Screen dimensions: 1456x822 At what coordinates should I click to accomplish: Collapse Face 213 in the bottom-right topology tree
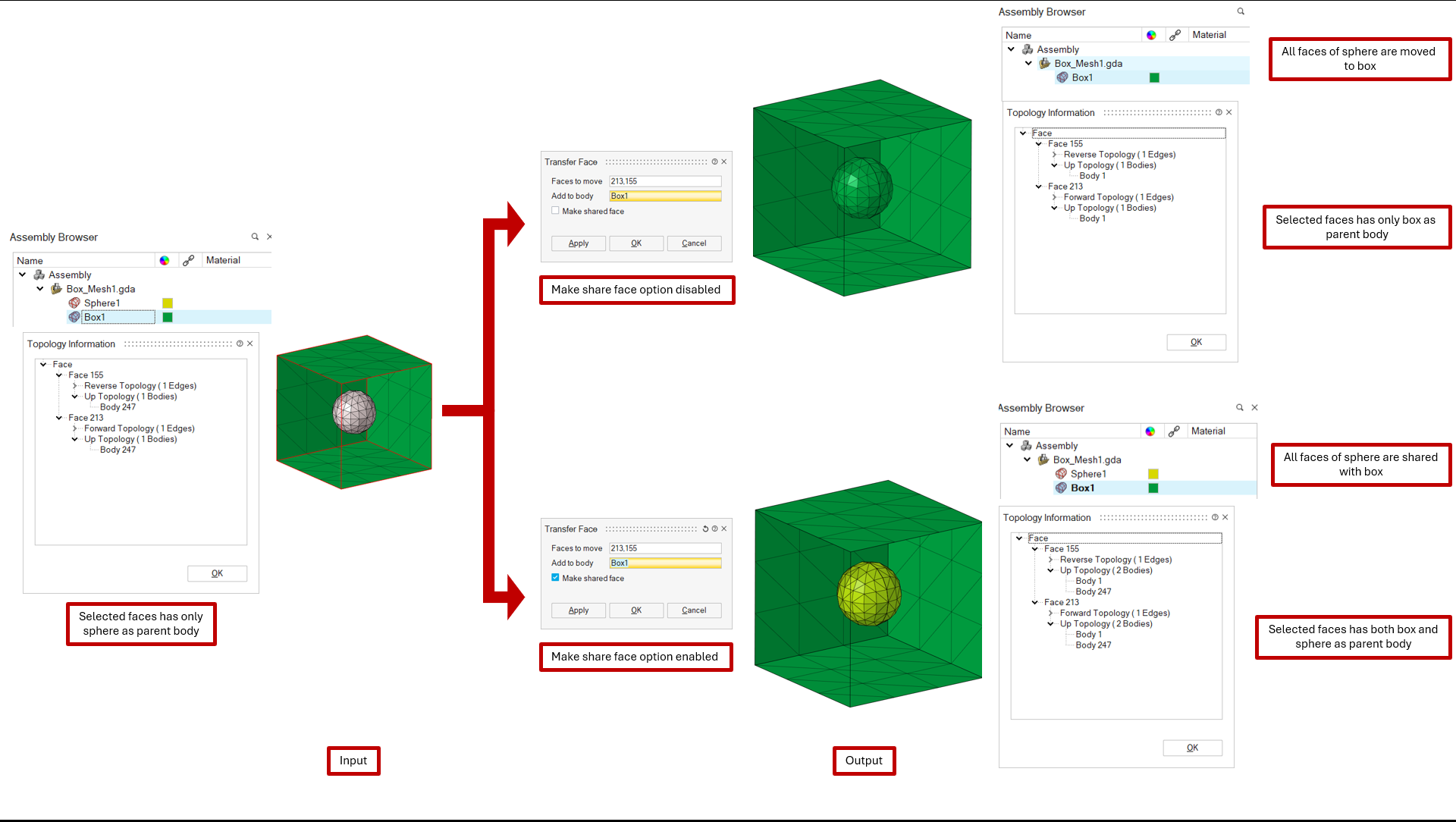[1035, 602]
